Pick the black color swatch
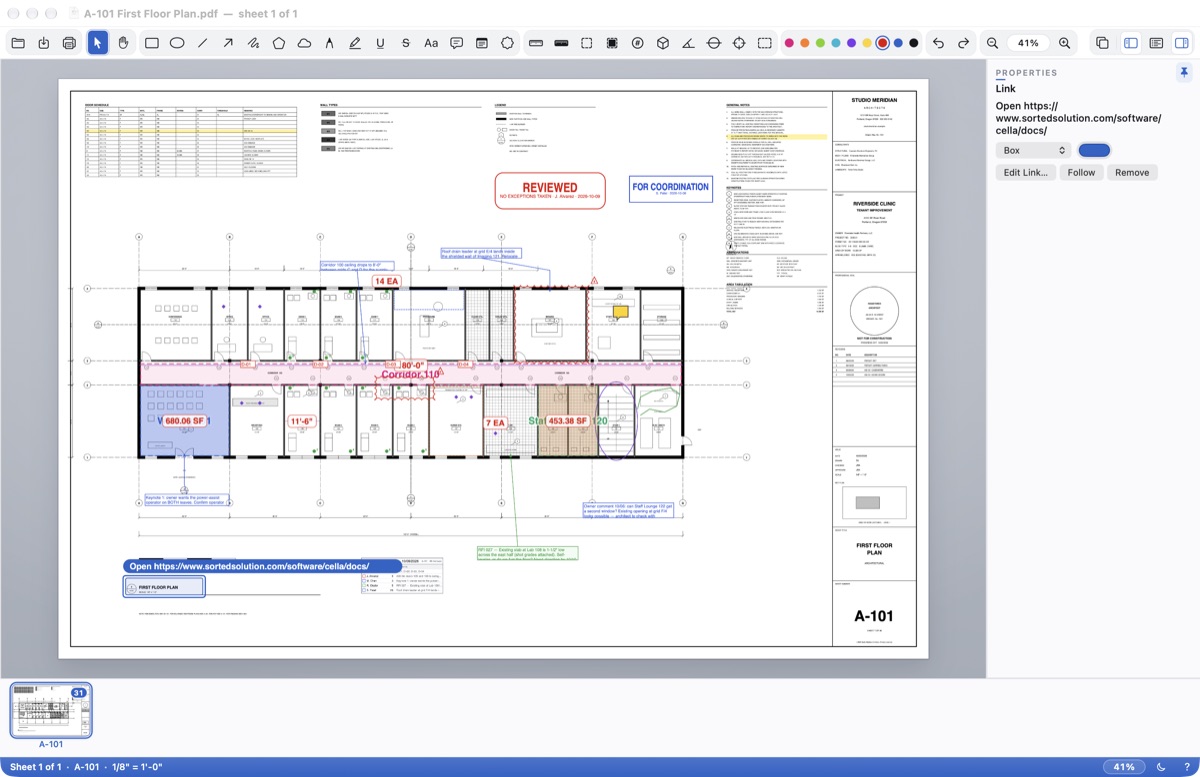1200x777 pixels. point(913,43)
